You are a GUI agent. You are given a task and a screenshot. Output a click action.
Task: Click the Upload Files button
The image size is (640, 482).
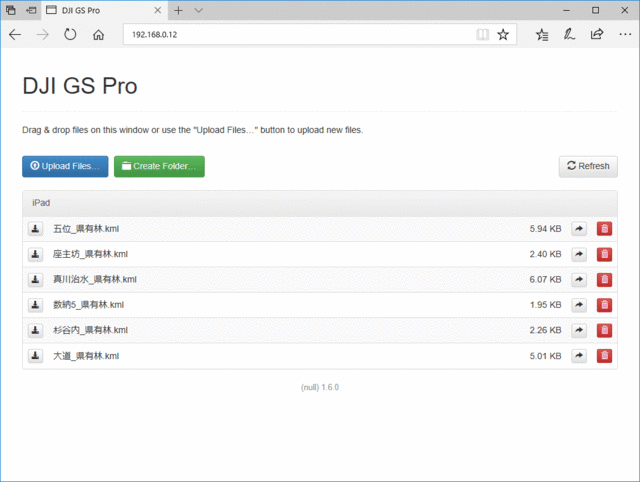click(65, 167)
